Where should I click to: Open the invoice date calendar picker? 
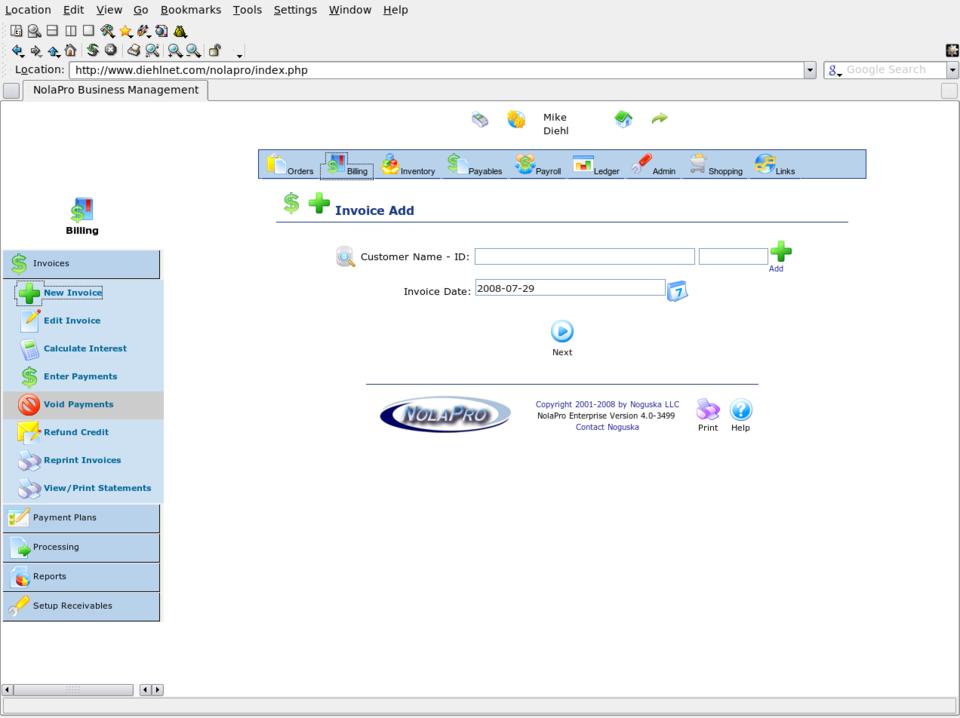(677, 291)
